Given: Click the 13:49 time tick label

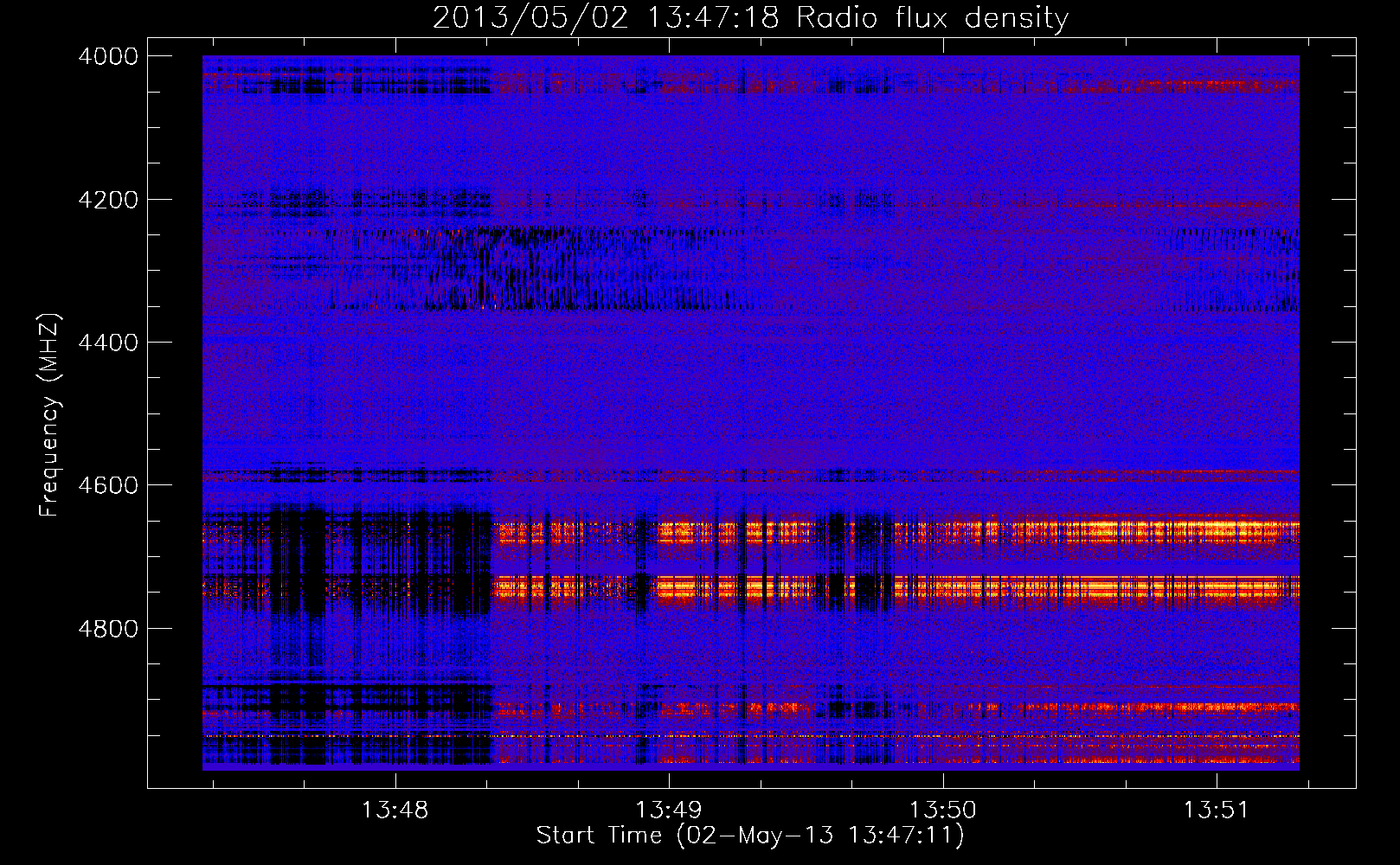Looking at the screenshot, I should 668,811.
